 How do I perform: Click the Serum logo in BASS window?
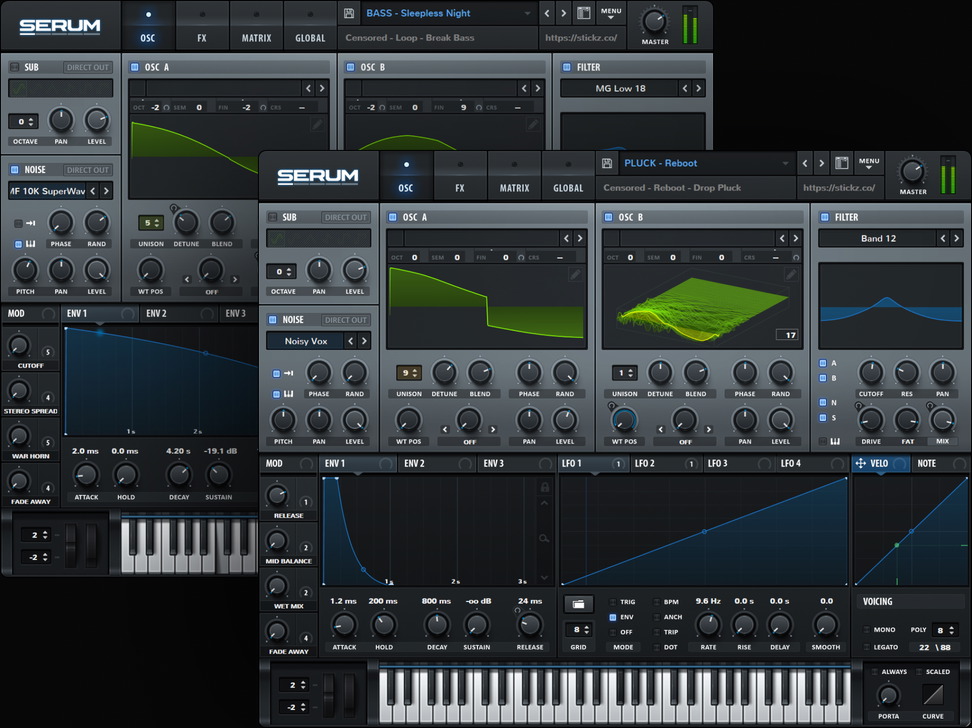click(x=60, y=26)
